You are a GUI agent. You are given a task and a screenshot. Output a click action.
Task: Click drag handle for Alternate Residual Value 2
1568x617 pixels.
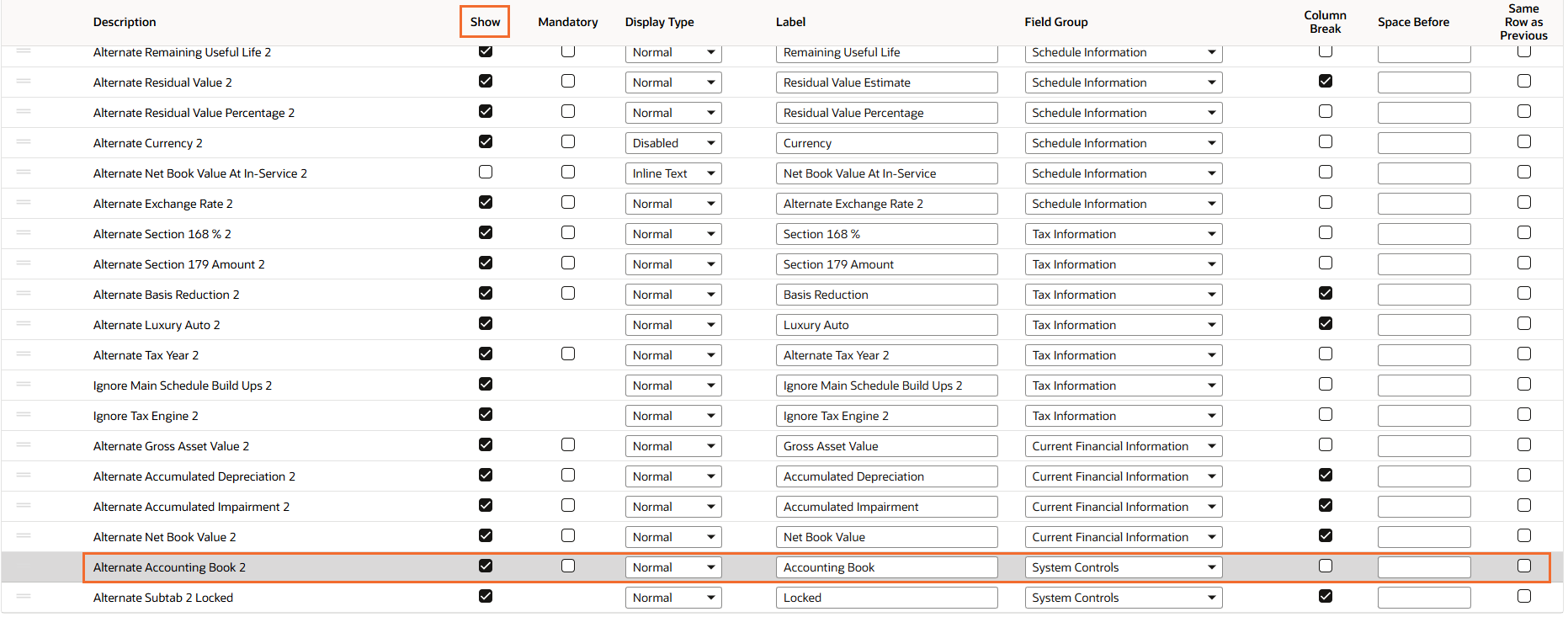click(24, 82)
